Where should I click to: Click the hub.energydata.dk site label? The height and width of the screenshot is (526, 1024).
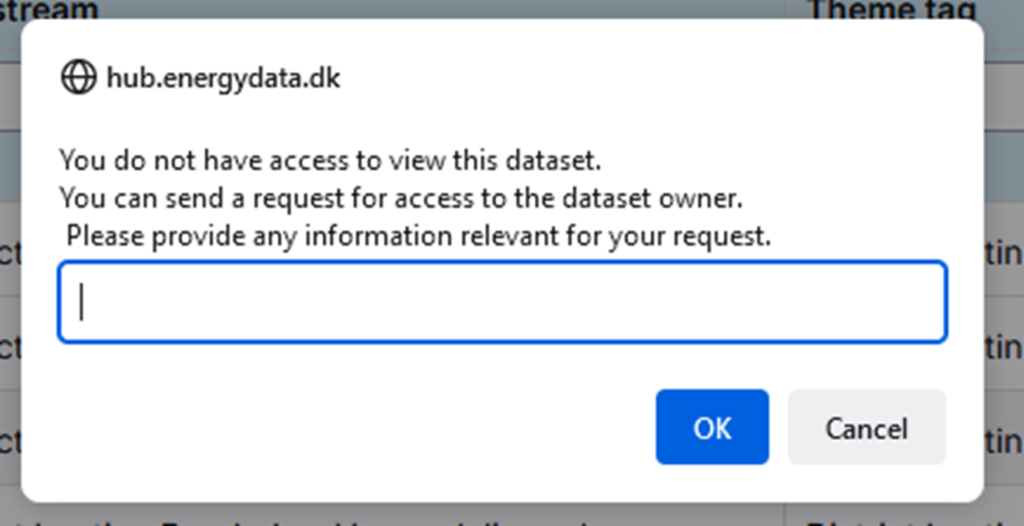pos(223,77)
